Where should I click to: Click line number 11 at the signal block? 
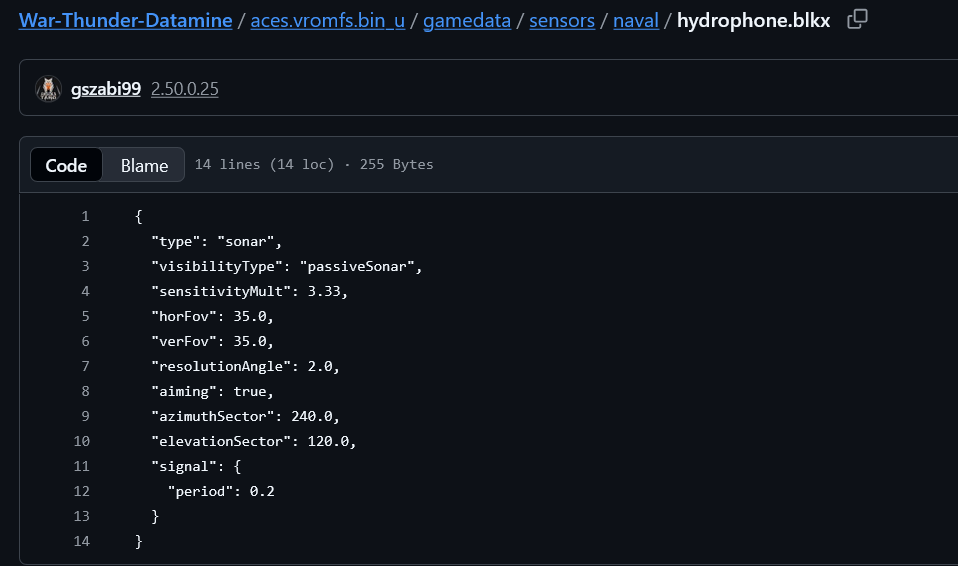[81, 466]
